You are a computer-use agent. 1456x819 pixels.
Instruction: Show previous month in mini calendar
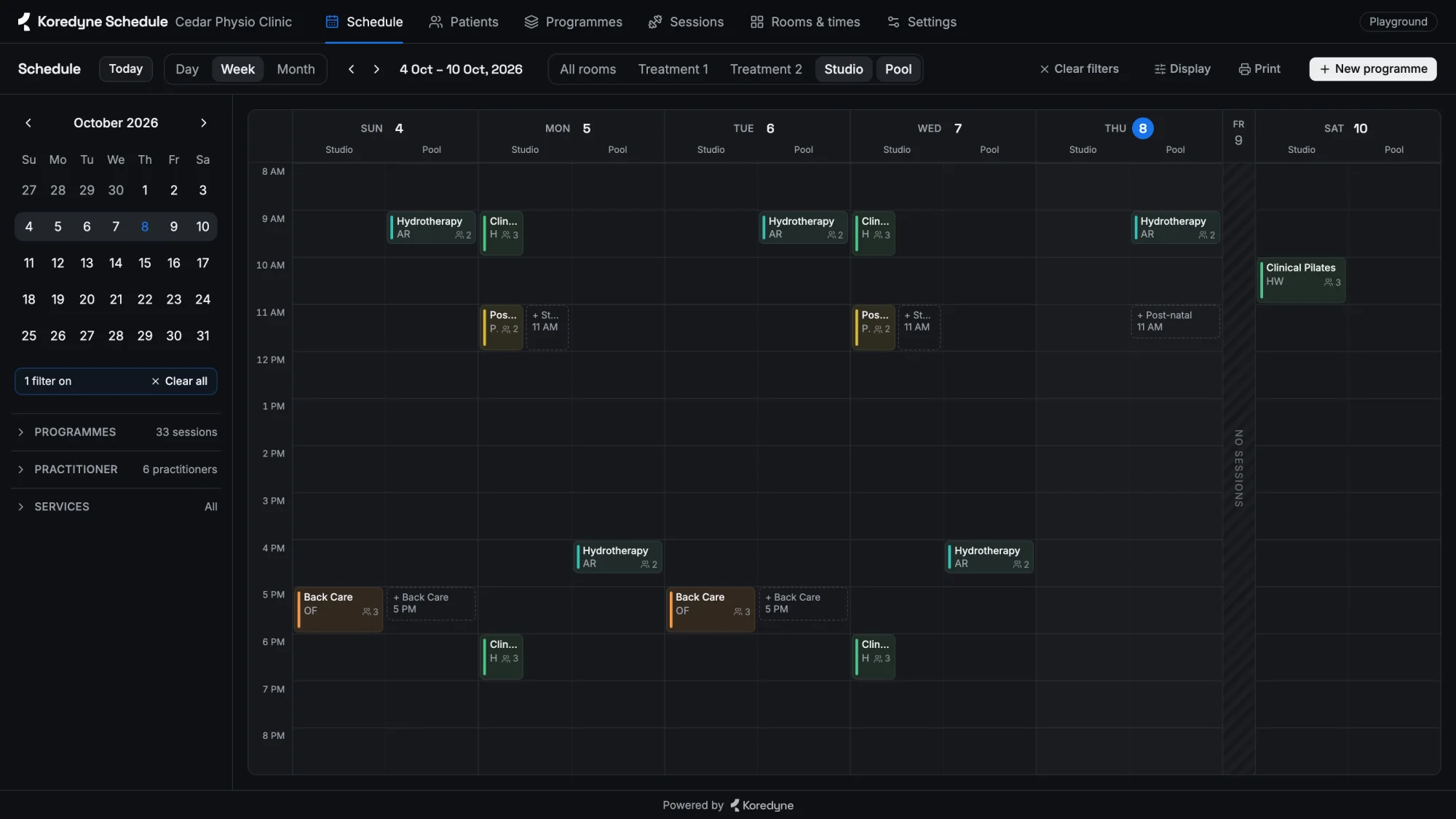pos(28,123)
